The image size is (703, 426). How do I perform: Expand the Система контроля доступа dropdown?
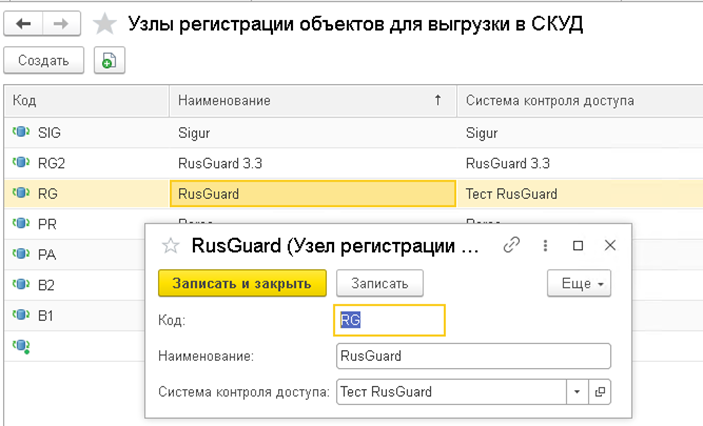coord(577,392)
